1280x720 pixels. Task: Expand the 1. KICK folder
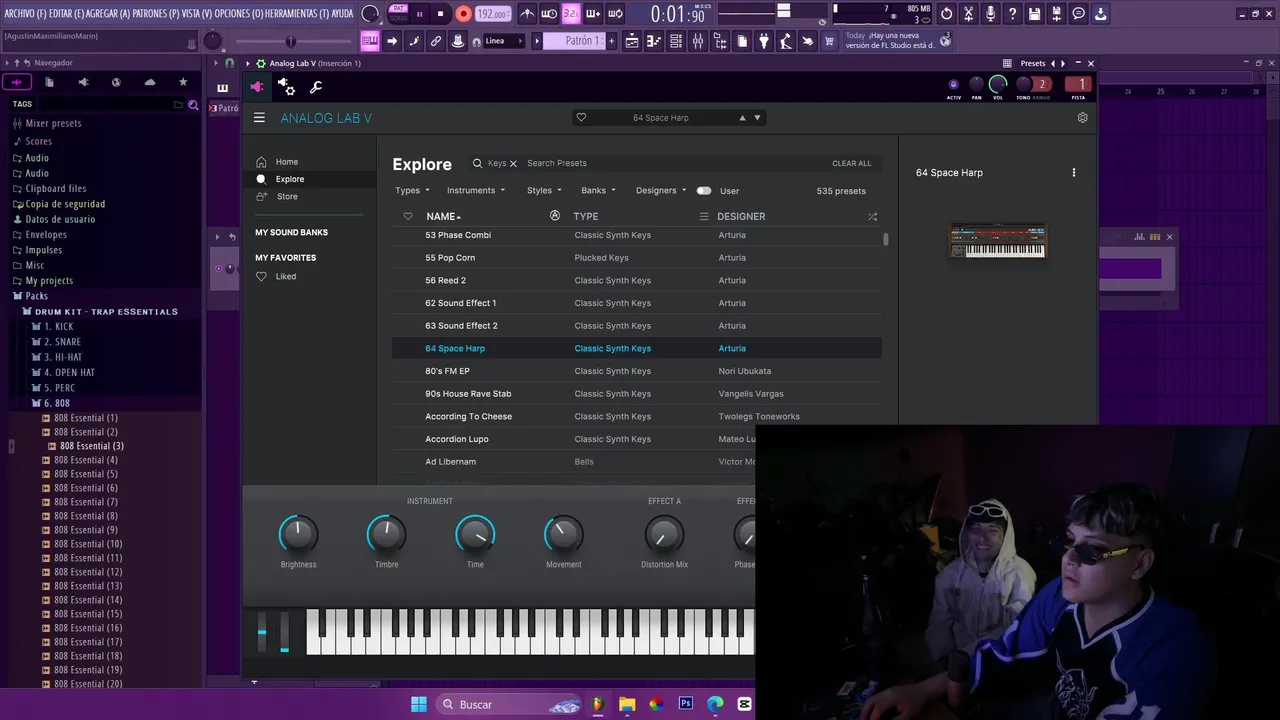pyautogui.click(x=52, y=327)
